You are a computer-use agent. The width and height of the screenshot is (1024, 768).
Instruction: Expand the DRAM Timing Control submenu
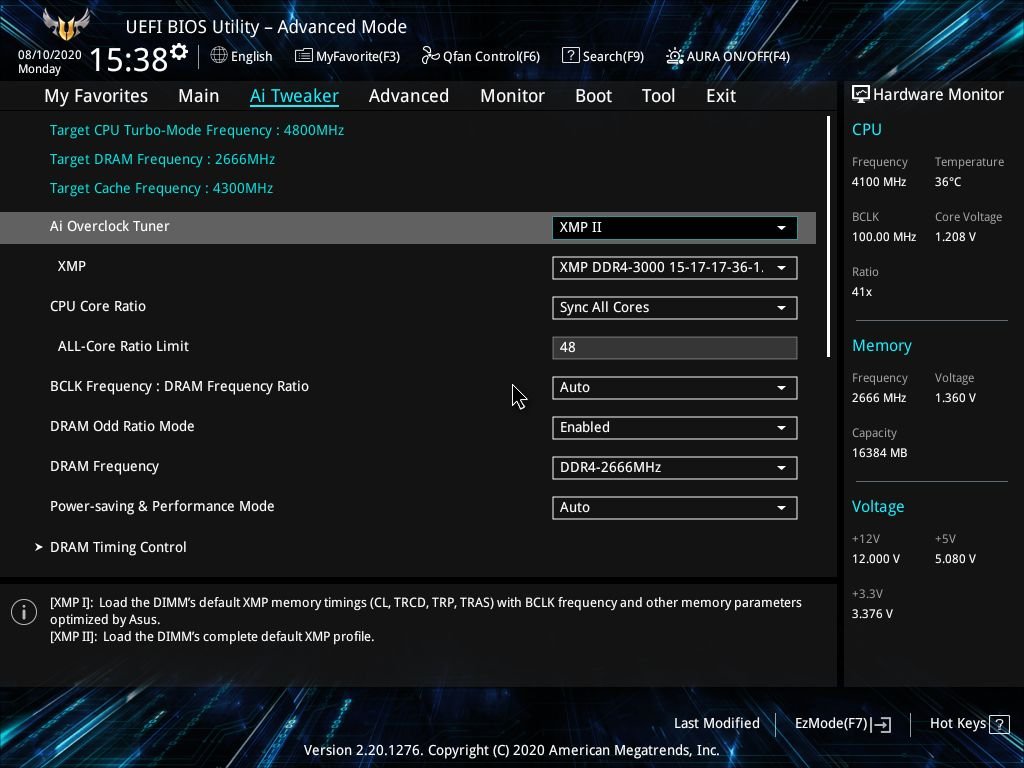tap(118, 547)
